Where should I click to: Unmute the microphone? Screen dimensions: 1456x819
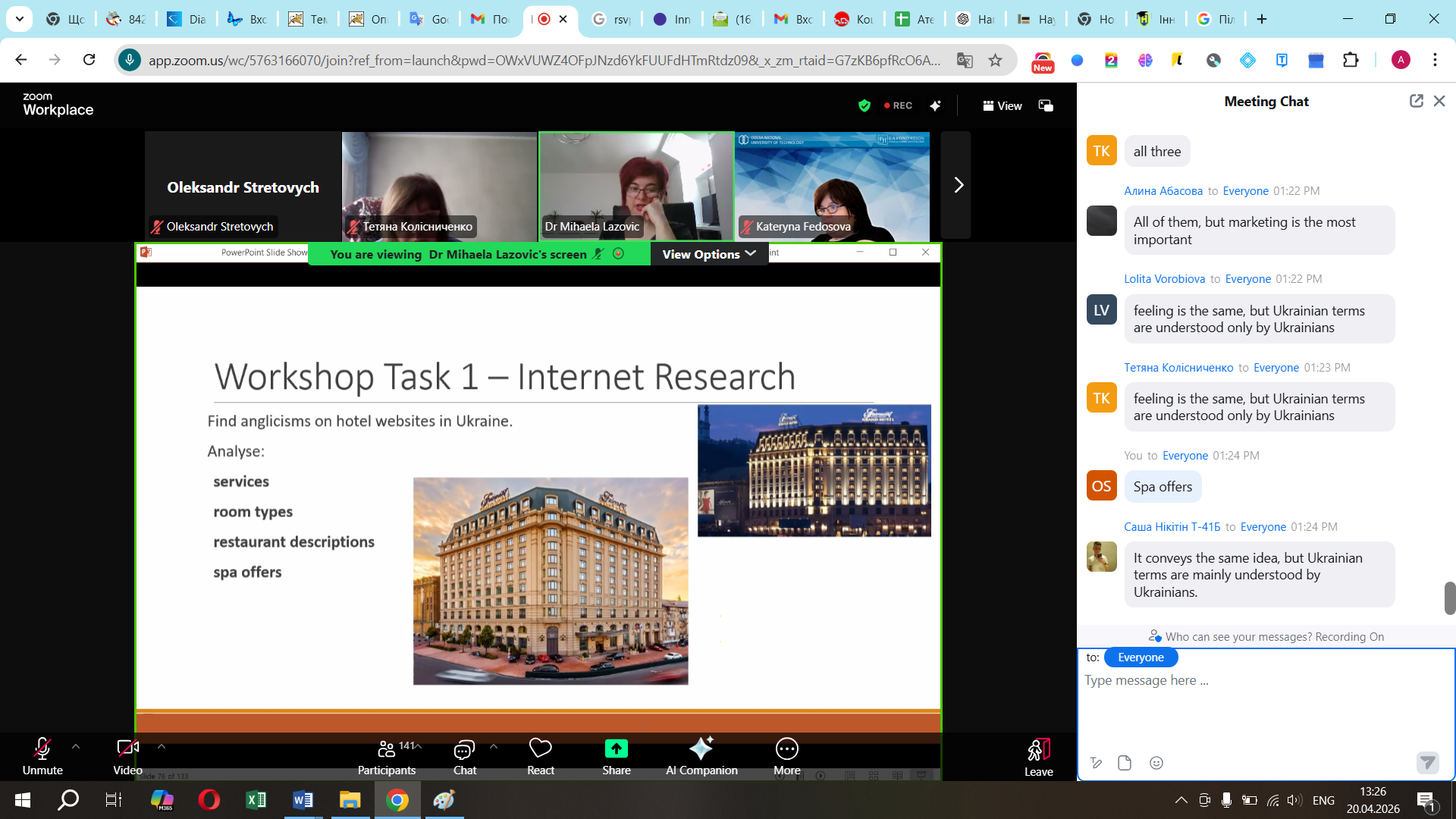point(42,749)
